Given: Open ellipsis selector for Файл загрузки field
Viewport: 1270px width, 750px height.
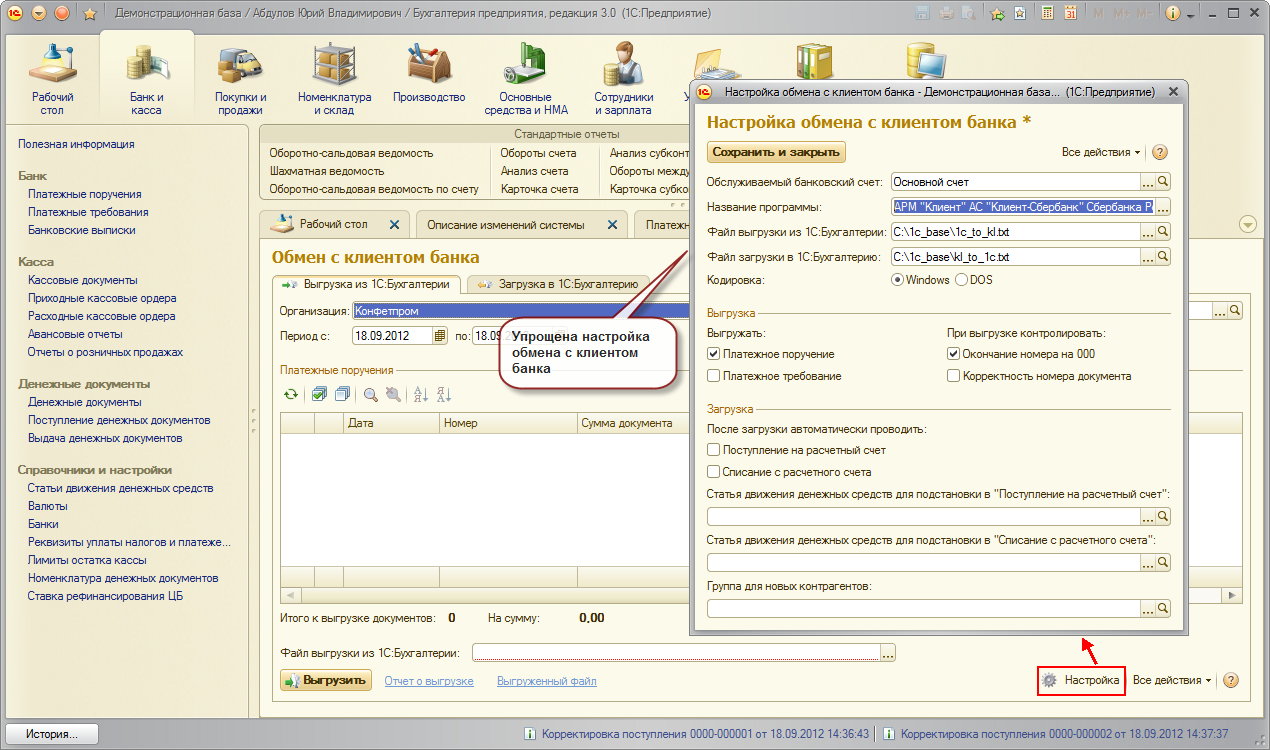Looking at the screenshot, I should click(x=1148, y=257).
